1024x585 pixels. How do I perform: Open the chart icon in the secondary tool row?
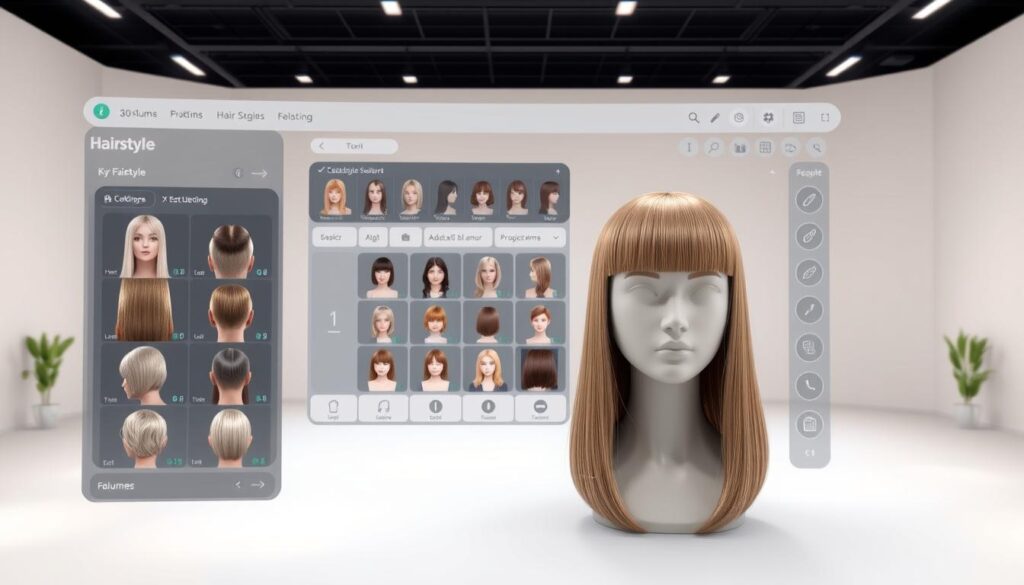739,148
